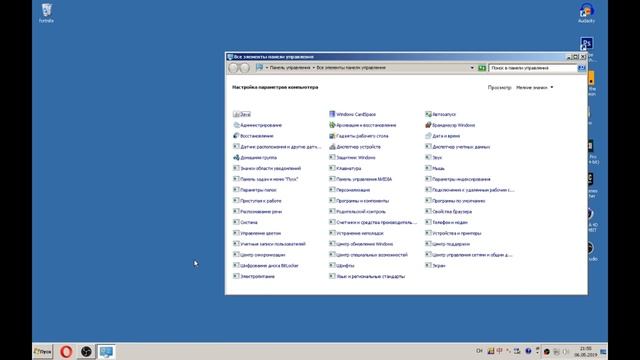Viewport: 640px width, 360px height.
Task: Open Устранение неполадок item
Action: (x=357, y=233)
